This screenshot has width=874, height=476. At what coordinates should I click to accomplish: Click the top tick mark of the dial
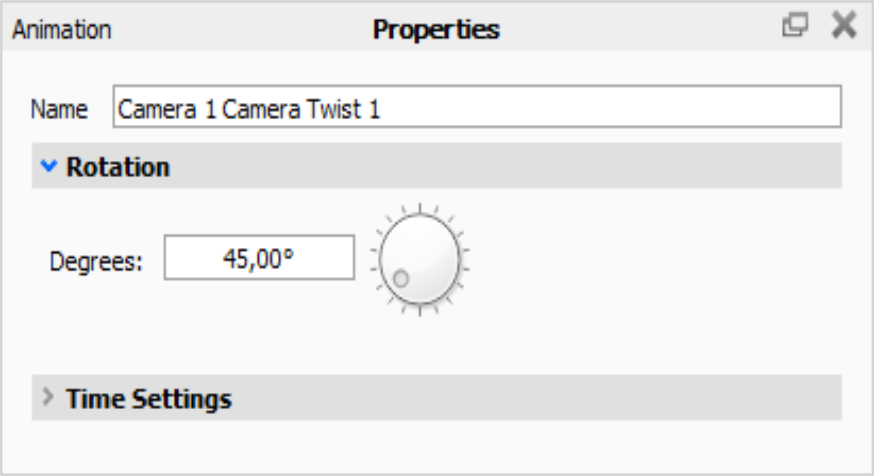[420, 207]
